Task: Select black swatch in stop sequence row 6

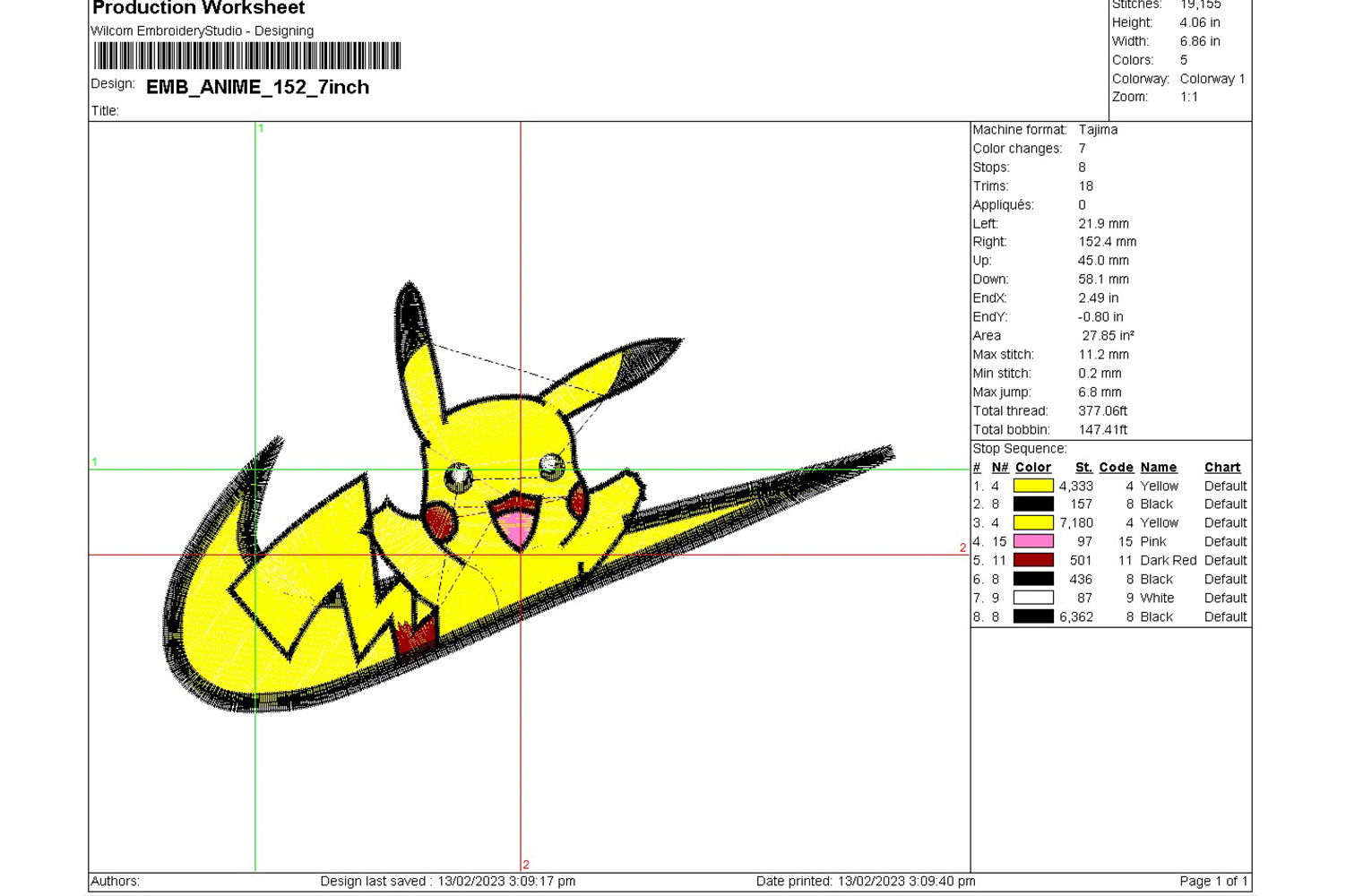Action: pyautogui.click(x=1033, y=579)
